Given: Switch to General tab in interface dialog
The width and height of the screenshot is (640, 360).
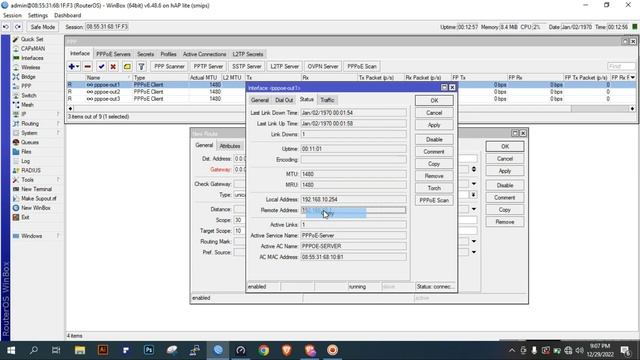Looking at the screenshot, I should [260, 100].
